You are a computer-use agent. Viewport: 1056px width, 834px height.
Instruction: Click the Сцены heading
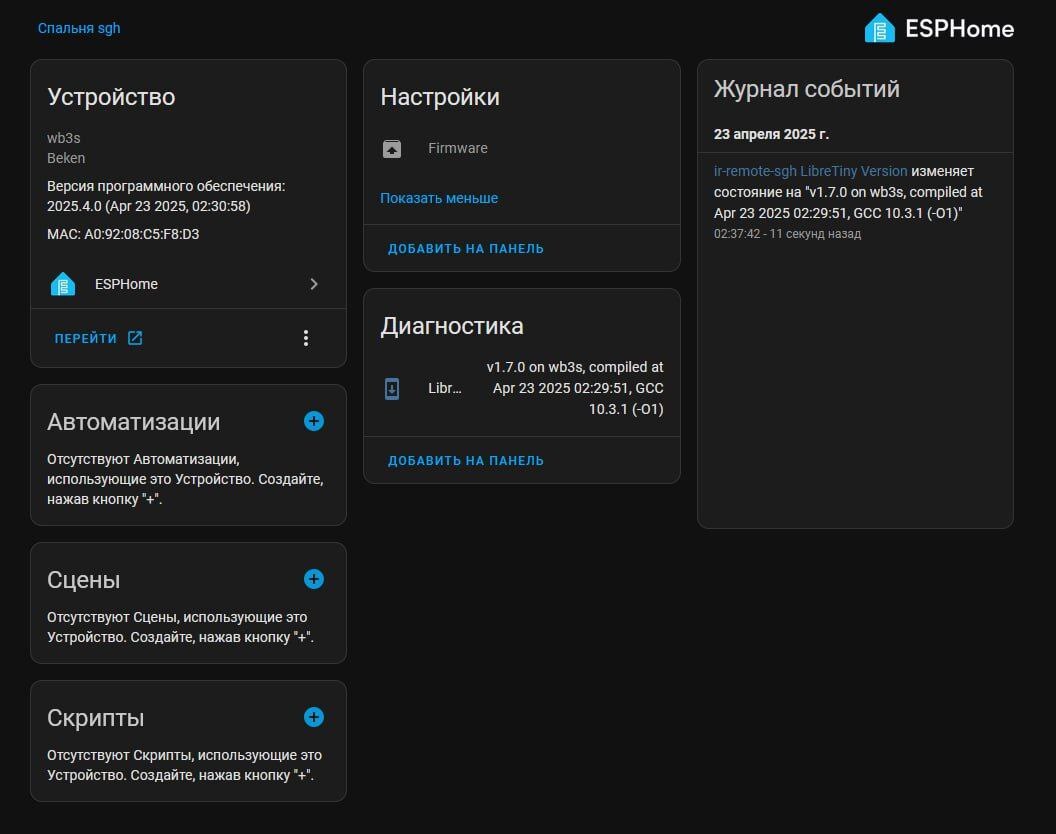pos(84,580)
